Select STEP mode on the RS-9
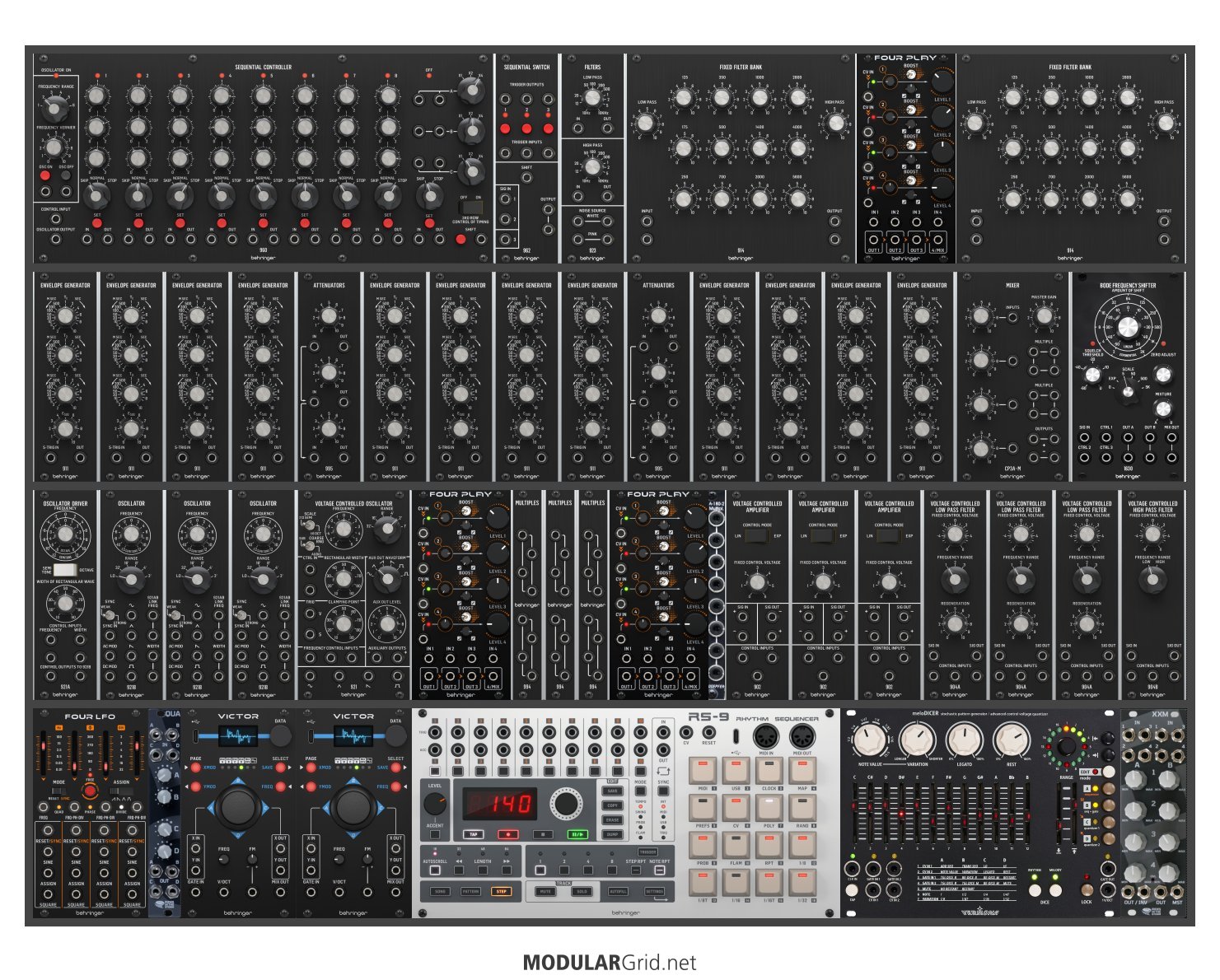Viewport: 1220px width, 980px height. 501,891
